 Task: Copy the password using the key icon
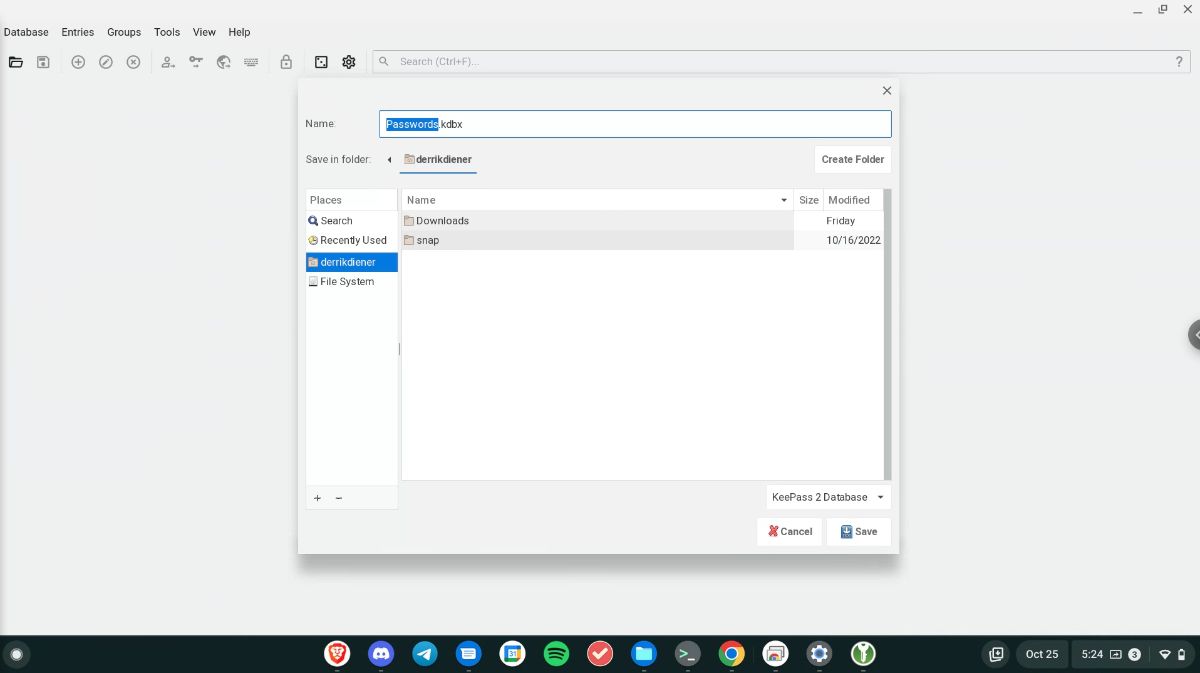click(x=196, y=61)
